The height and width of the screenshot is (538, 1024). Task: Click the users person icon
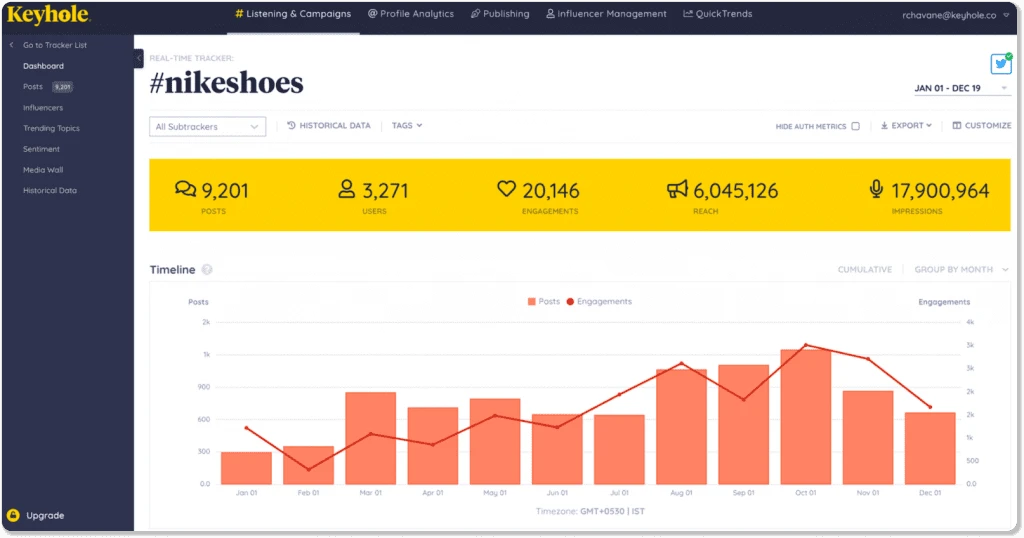(347, 189)
